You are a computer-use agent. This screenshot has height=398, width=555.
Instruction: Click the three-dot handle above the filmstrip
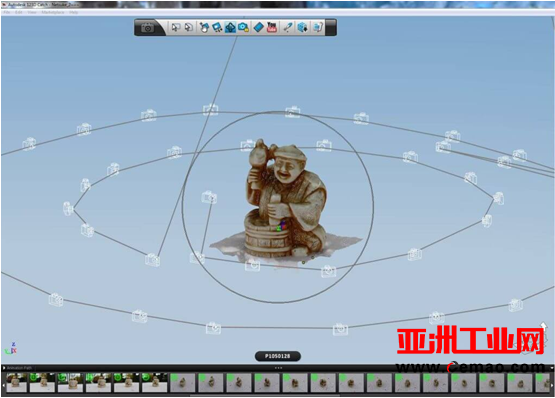[278, 368]
